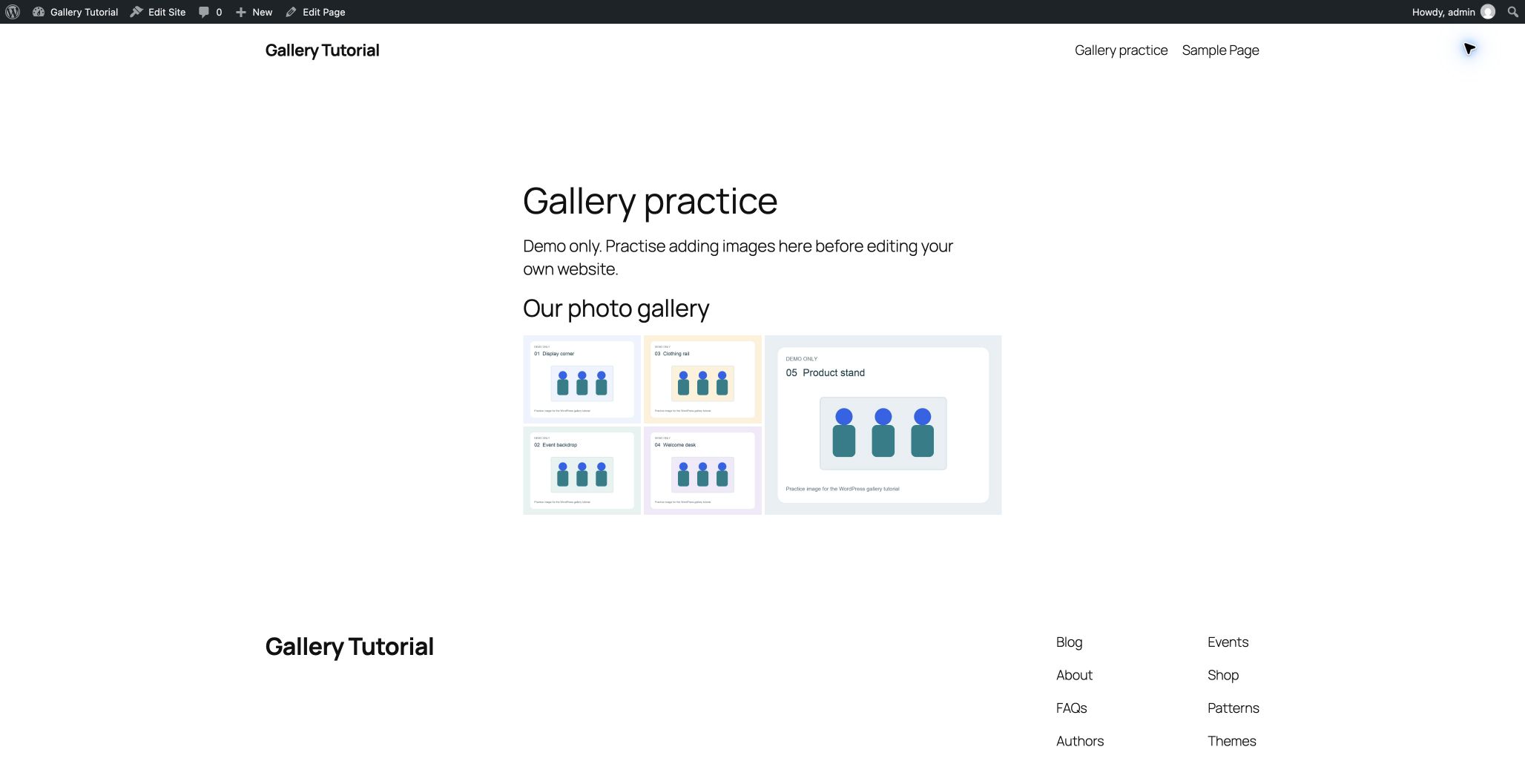Click the pencil icon beside Edit Page
Screen dimensions: 1525x784
tap(291, 12)
